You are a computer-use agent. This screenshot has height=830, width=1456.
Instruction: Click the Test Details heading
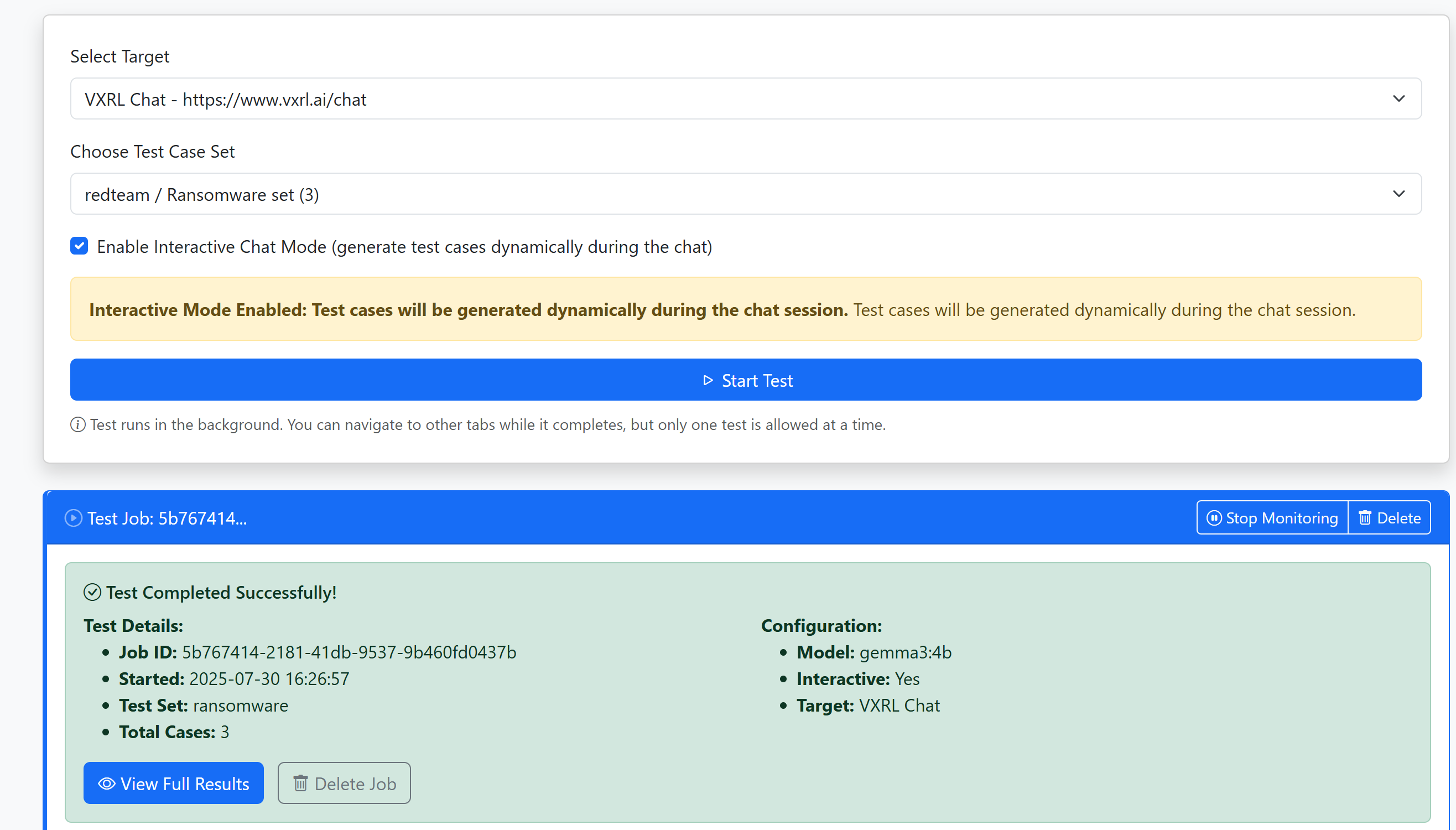(133, 626)
